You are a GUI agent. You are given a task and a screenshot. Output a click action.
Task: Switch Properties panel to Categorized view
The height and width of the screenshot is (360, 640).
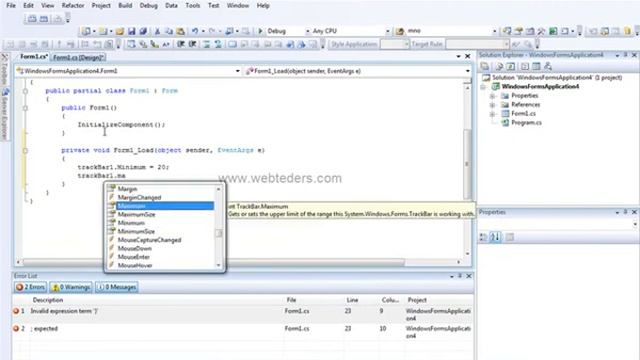click(x=483, y=237)
